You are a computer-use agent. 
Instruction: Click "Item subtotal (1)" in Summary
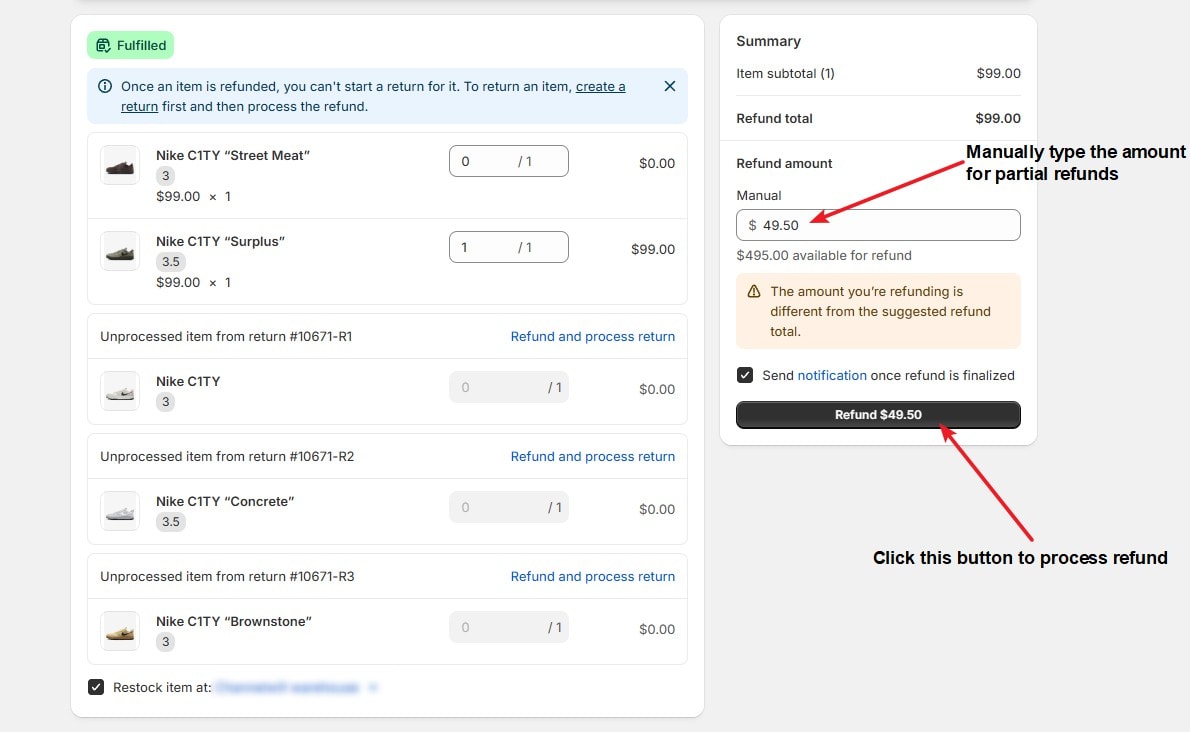(785, 74)
